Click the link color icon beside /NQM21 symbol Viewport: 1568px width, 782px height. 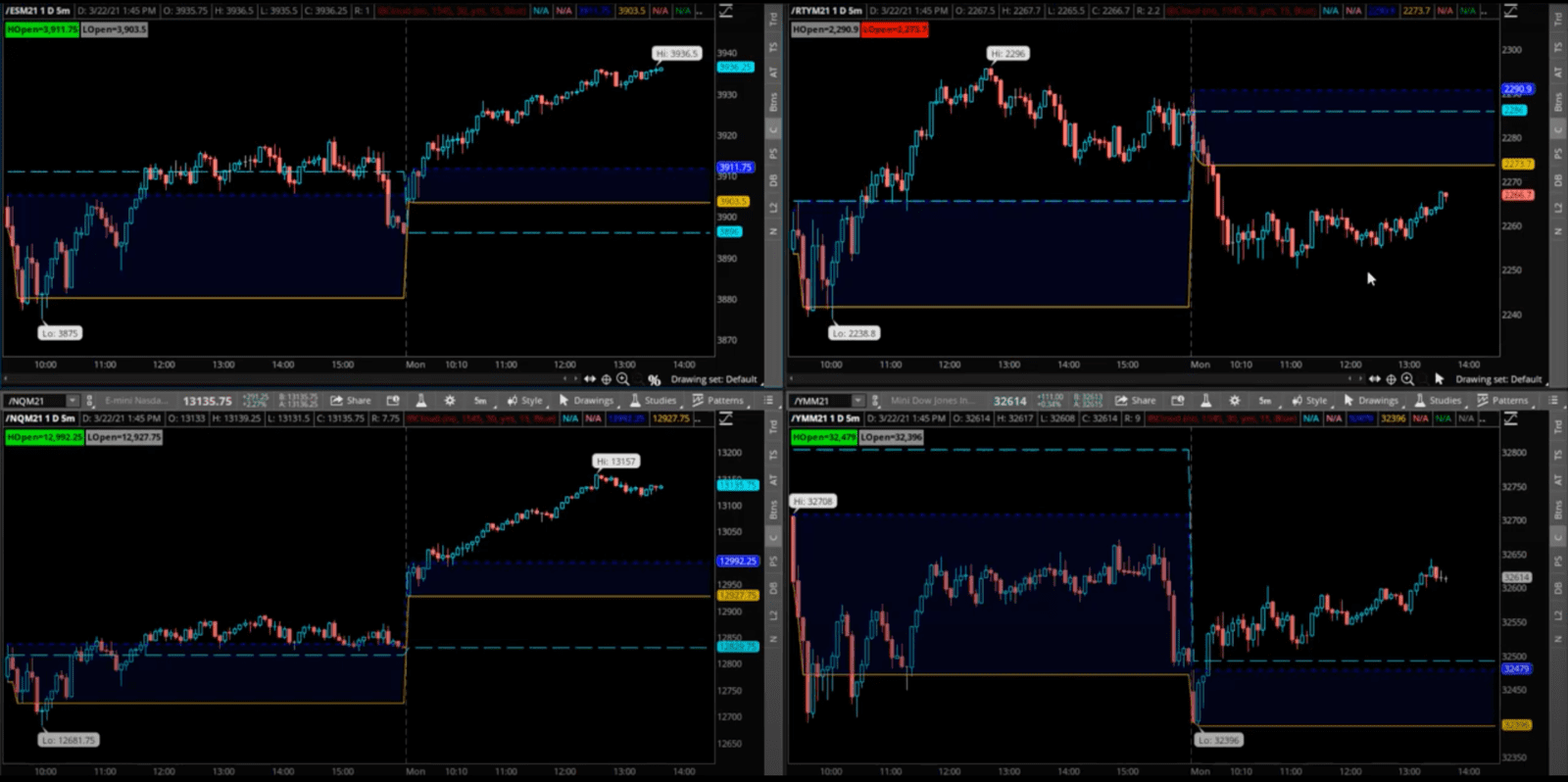(x=90, y=401)
